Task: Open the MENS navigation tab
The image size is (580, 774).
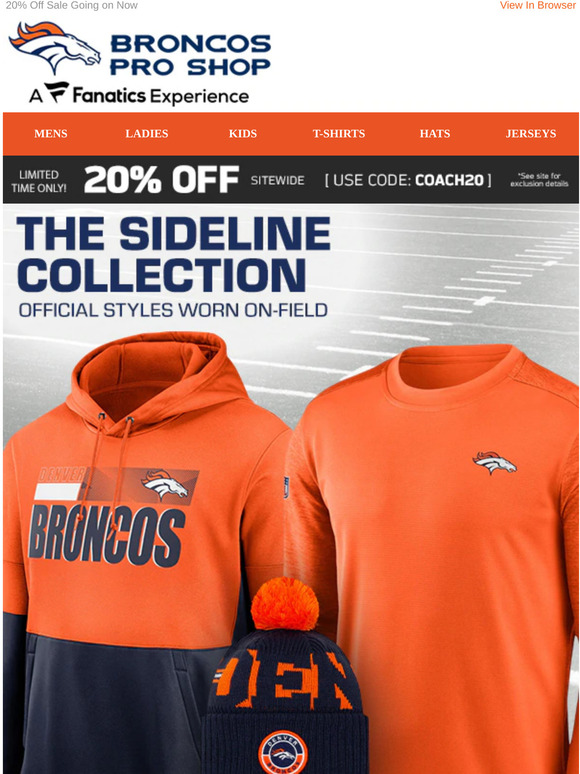Action: tap(51, 134)
